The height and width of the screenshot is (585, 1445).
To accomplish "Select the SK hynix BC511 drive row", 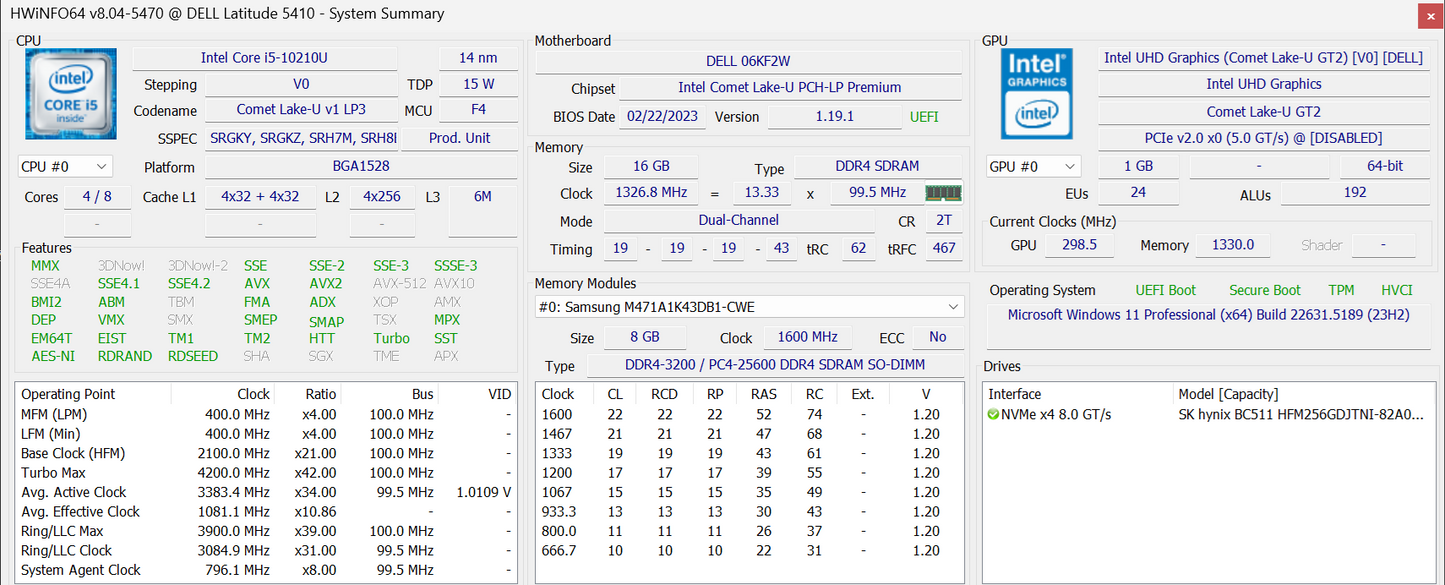I will (x=1210, y=414).
